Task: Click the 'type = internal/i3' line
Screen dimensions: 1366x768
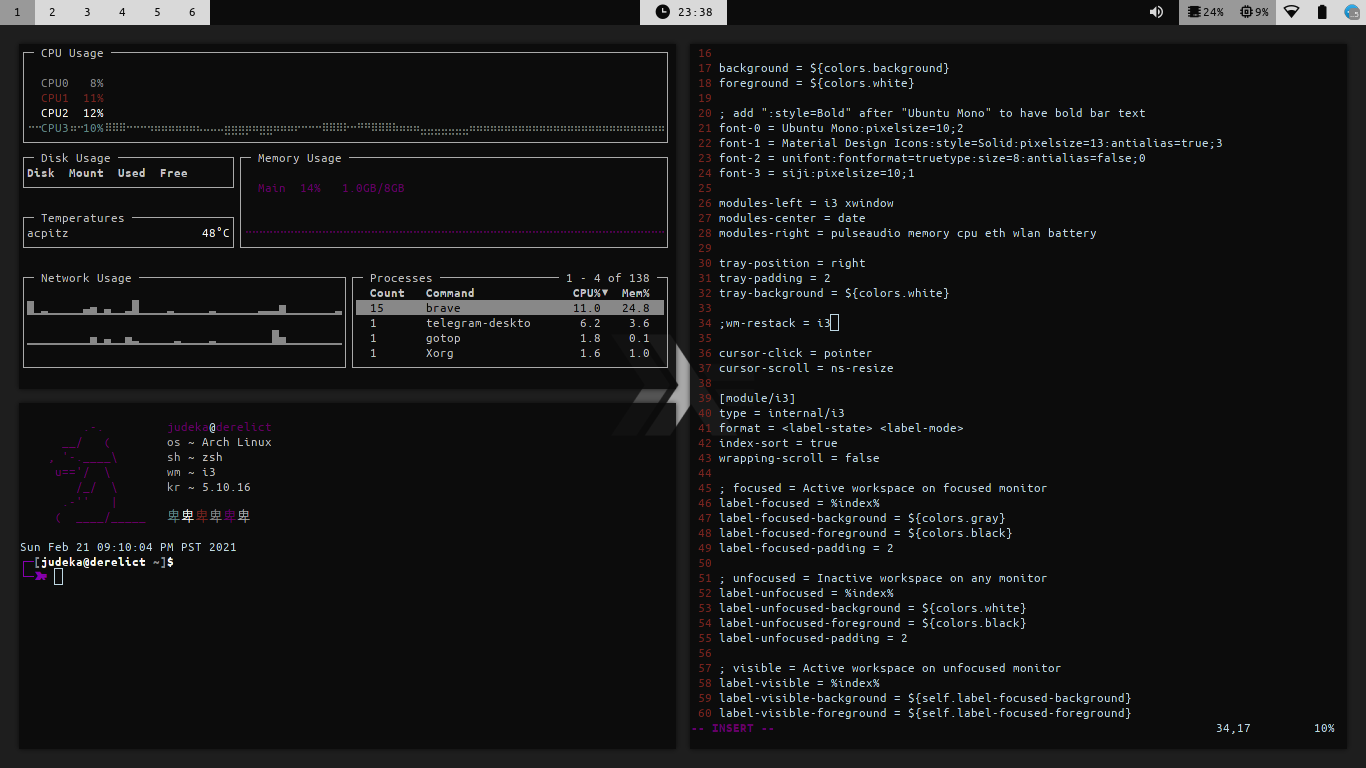Action: tap(781, 413)
